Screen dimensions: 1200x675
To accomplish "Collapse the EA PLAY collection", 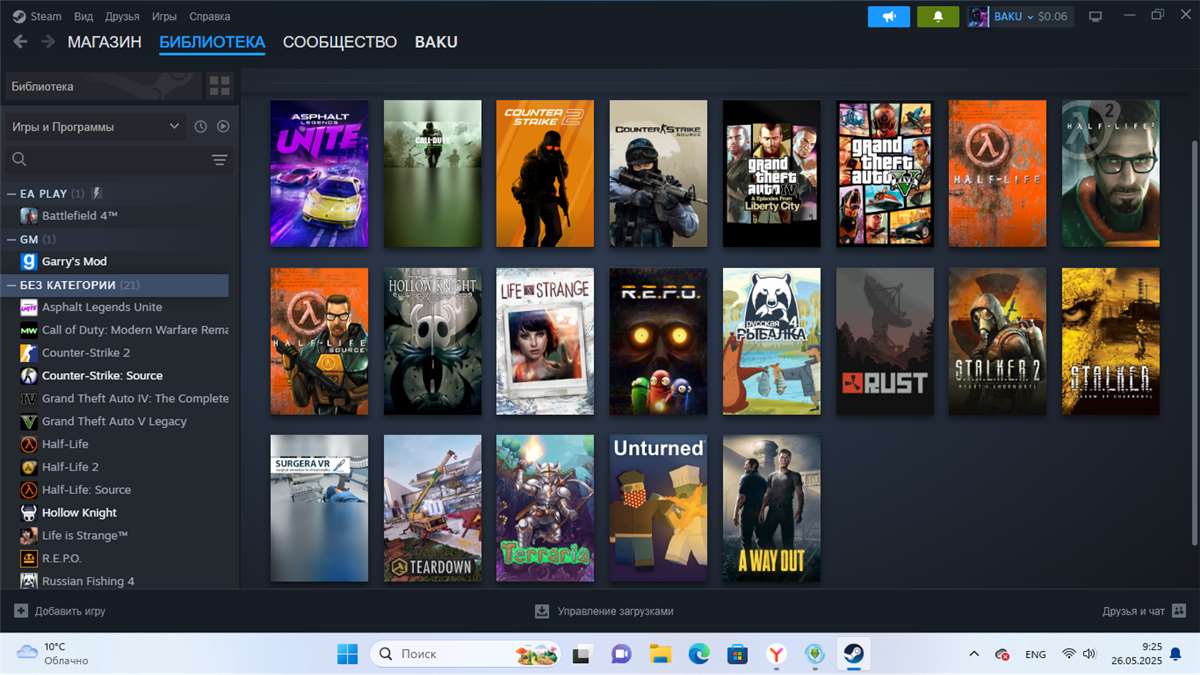I will [9, 193].
